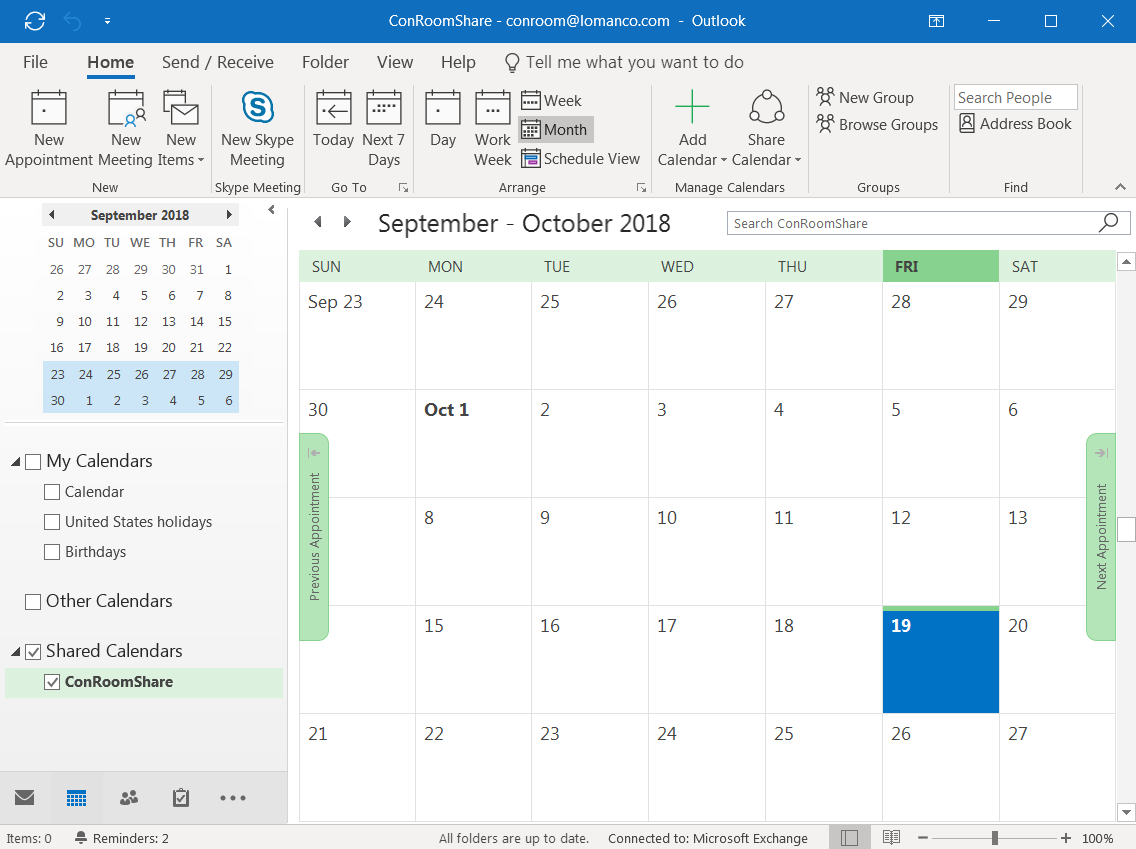Viewport: 1136px width, 849px height.
Task: Click the Search ConRoomShare field
Action: coord(912,223)
